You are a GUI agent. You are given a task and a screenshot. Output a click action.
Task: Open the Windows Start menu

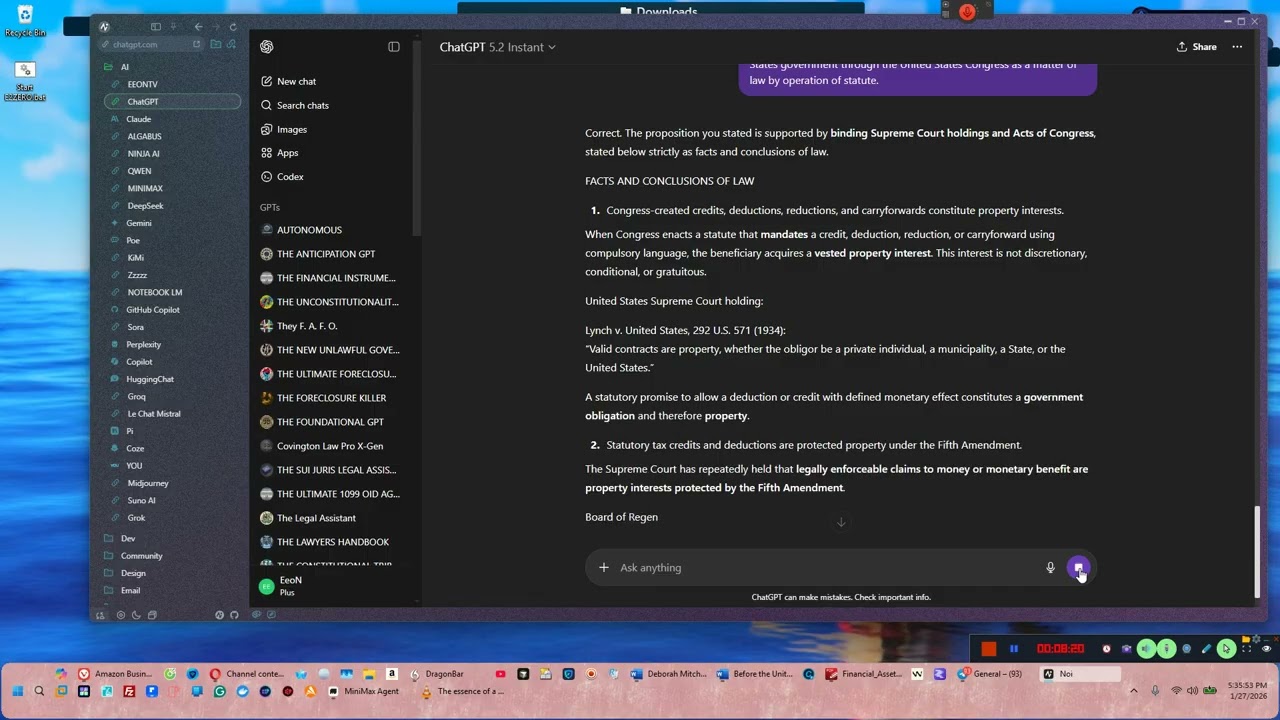tap(17, 691)
